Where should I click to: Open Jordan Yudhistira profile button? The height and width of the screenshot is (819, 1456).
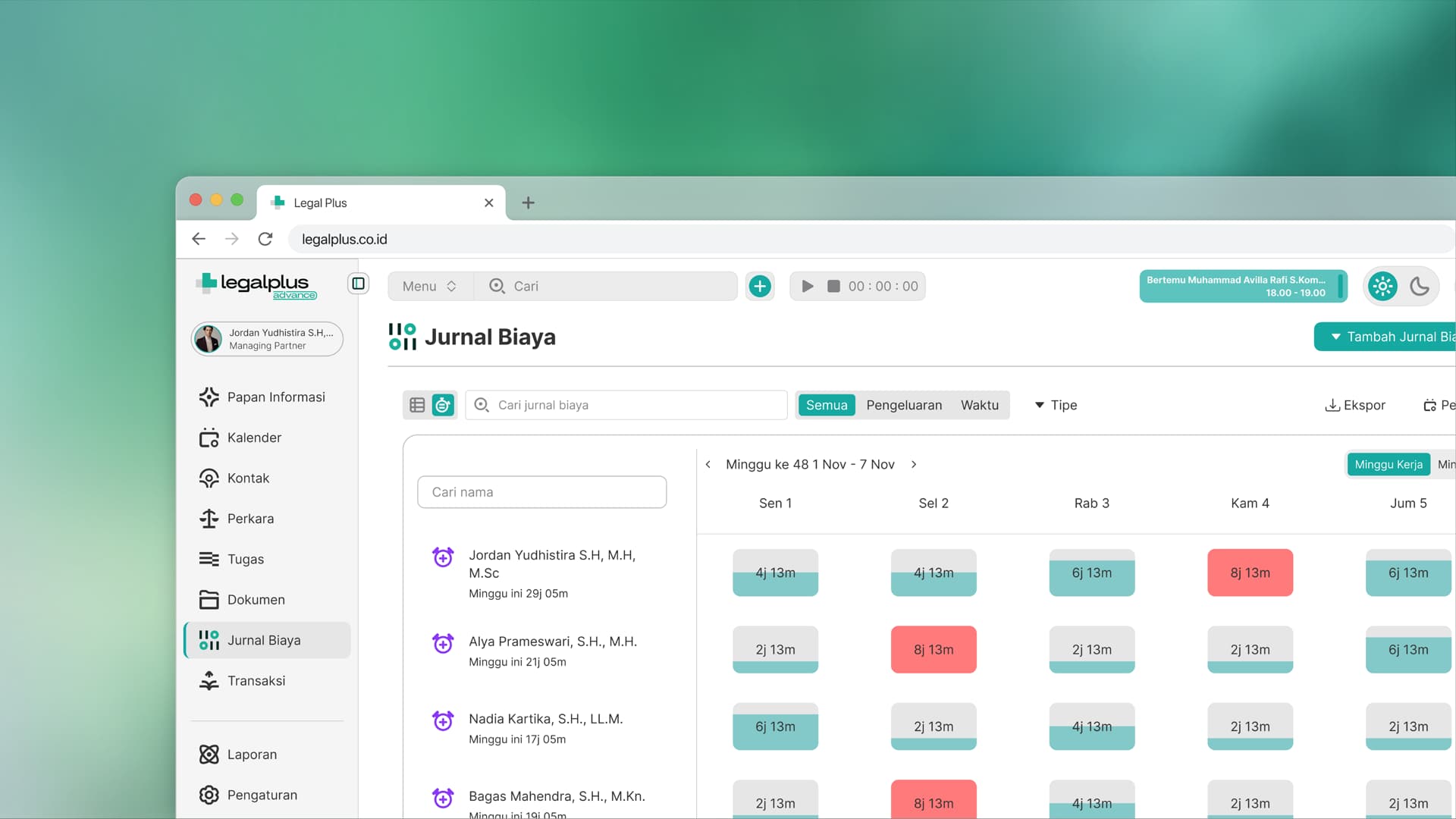tap(267, 339)
